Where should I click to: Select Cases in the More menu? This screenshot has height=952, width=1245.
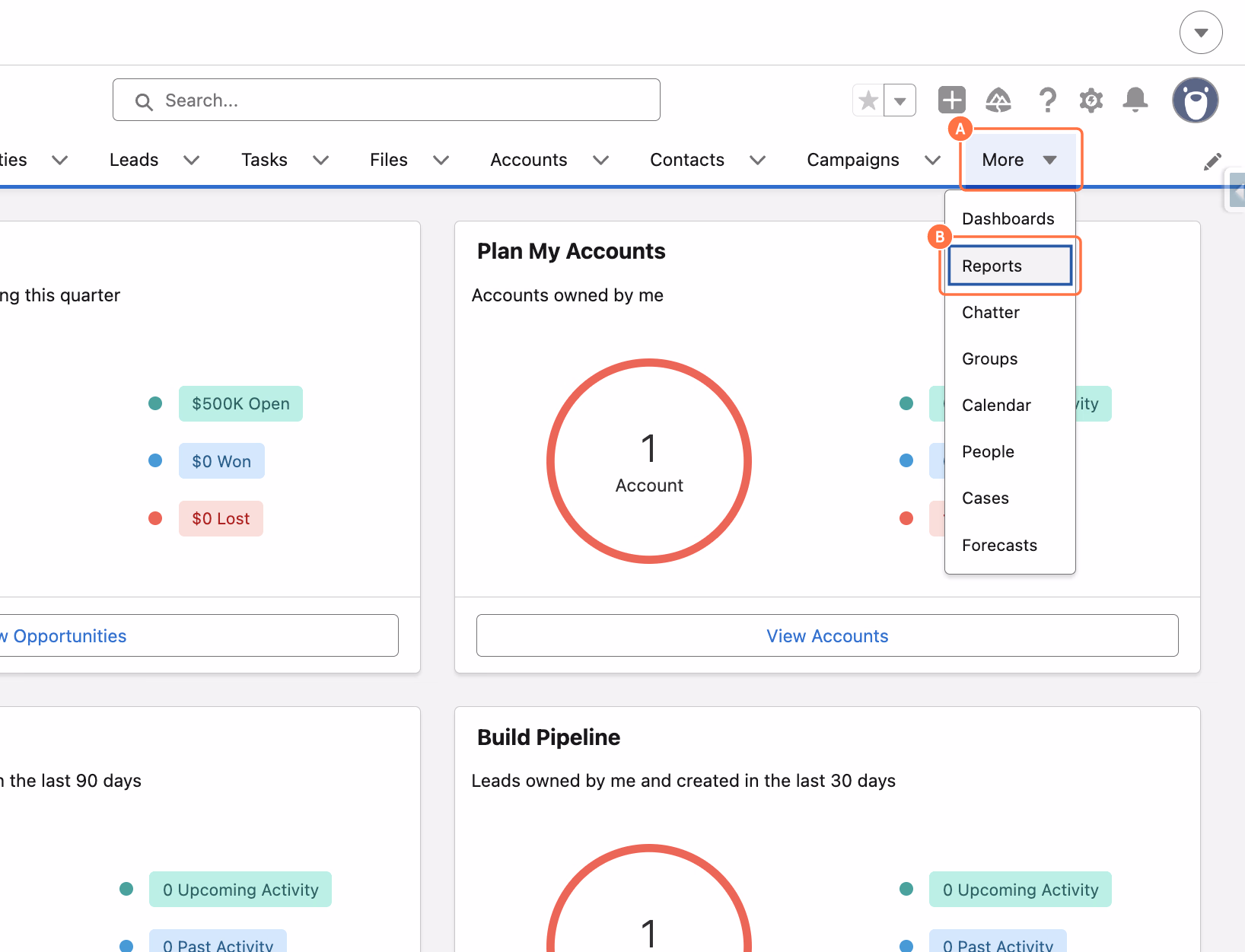[1010, 498]
